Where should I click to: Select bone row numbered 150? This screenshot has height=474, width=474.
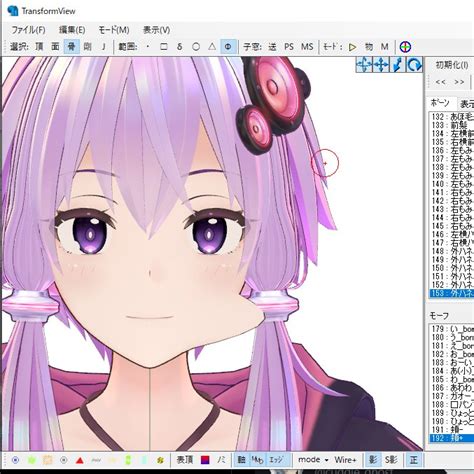tap(453, 268)
